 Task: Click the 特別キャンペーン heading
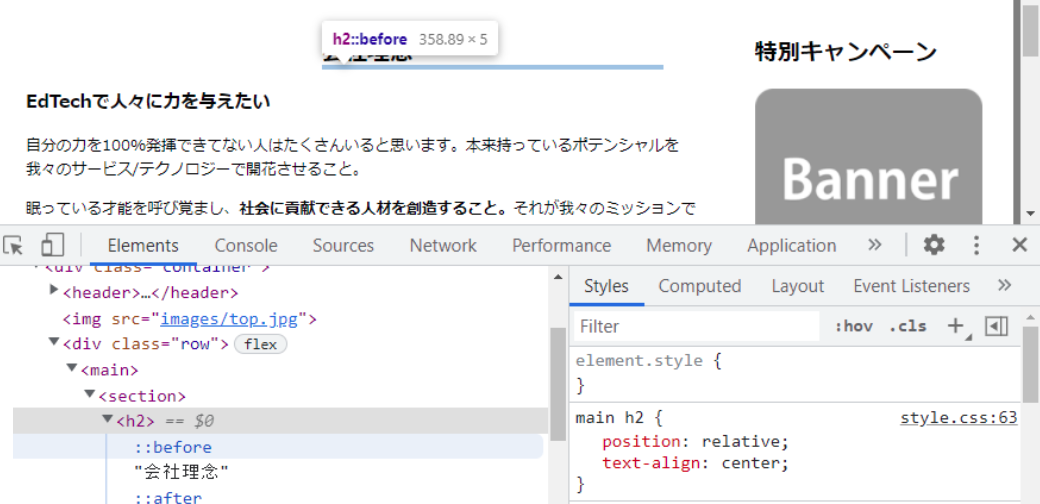coord(846,51)
